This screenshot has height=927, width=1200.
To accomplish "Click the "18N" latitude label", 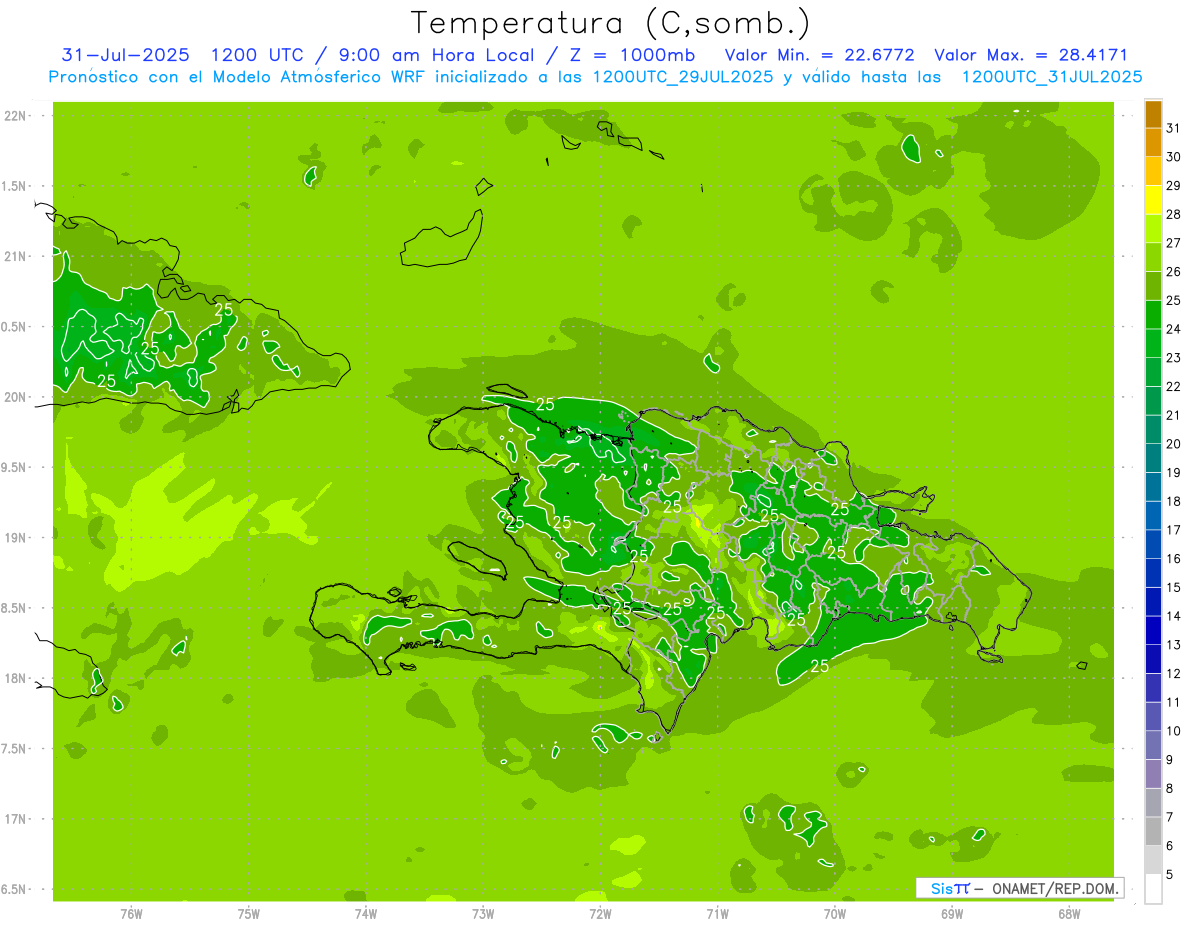I will point(15,678).
